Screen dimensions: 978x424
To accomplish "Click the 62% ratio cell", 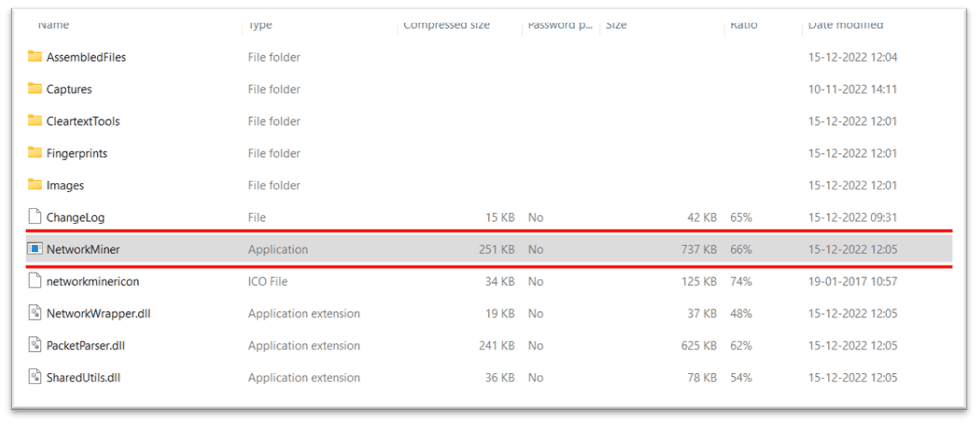I will coord(741,345).
